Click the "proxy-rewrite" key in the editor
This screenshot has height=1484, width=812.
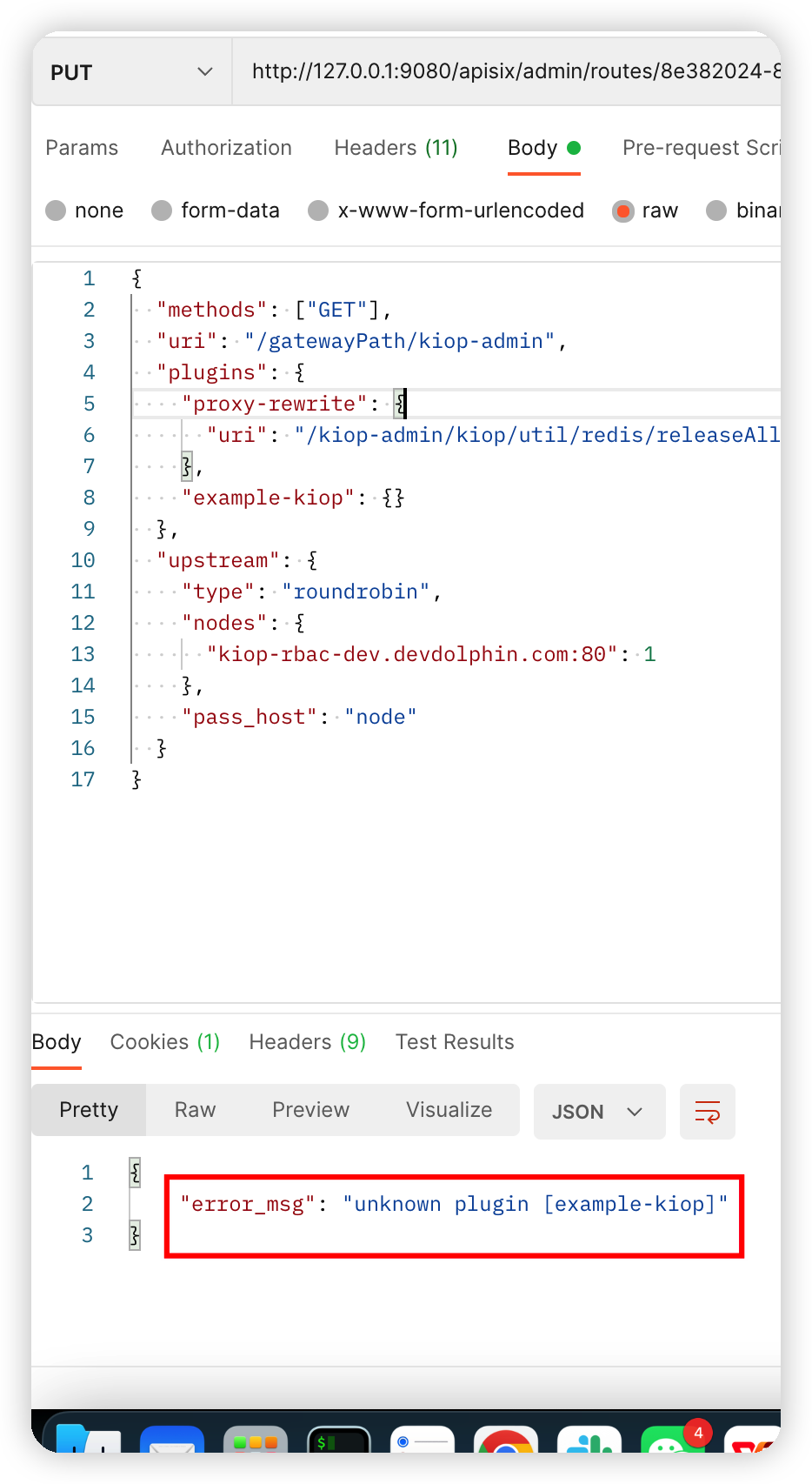pos(275,404)
